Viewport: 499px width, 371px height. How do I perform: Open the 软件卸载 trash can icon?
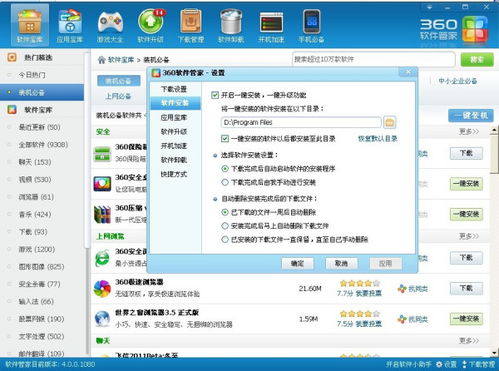point(231,26)
